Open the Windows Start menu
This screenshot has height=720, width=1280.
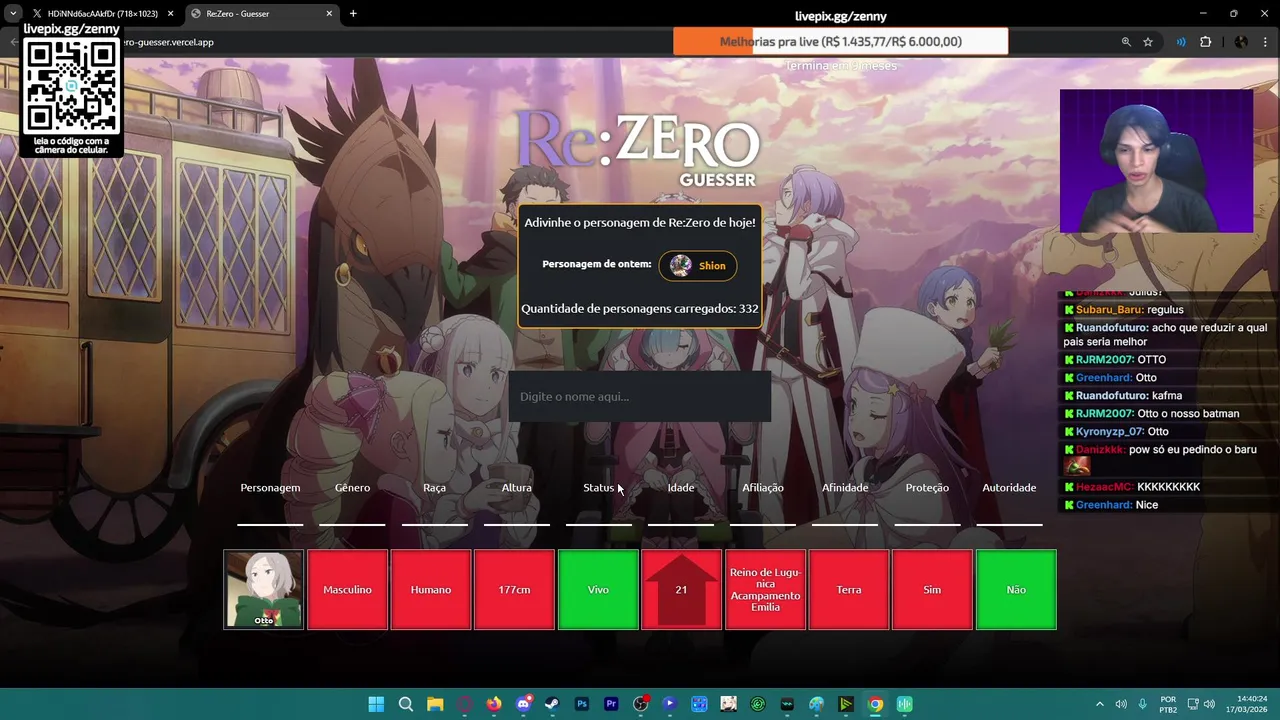[x=376, y=704]
